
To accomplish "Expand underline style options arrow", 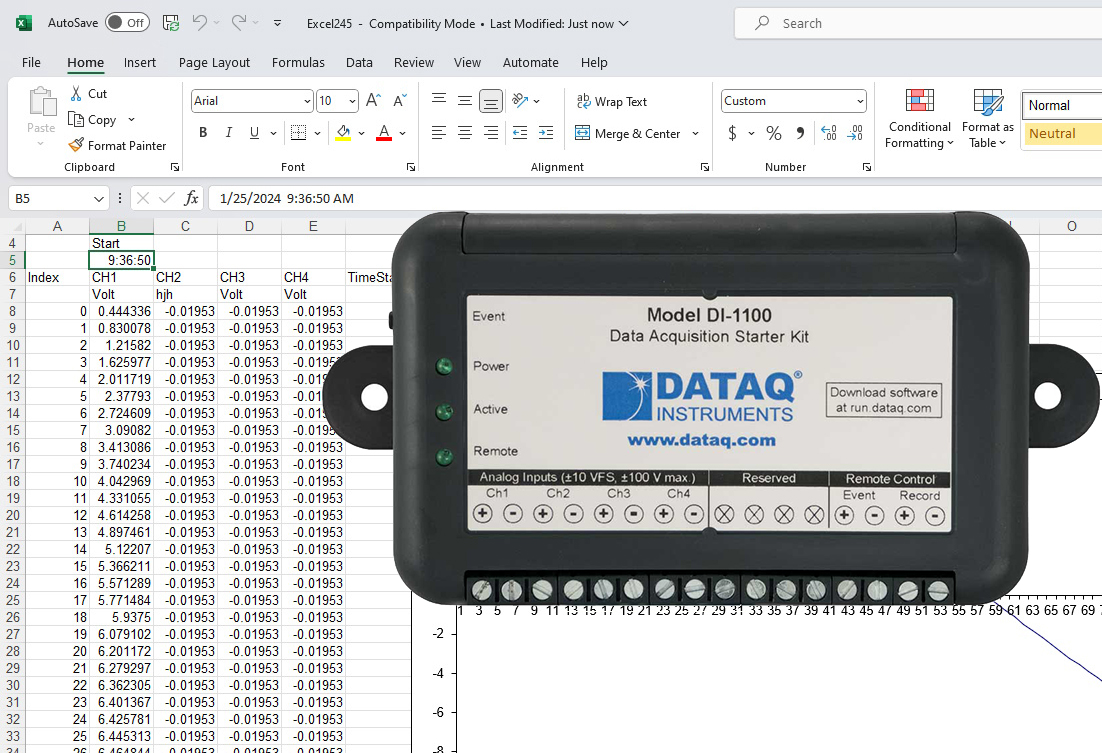I will [x=273, y=133].
